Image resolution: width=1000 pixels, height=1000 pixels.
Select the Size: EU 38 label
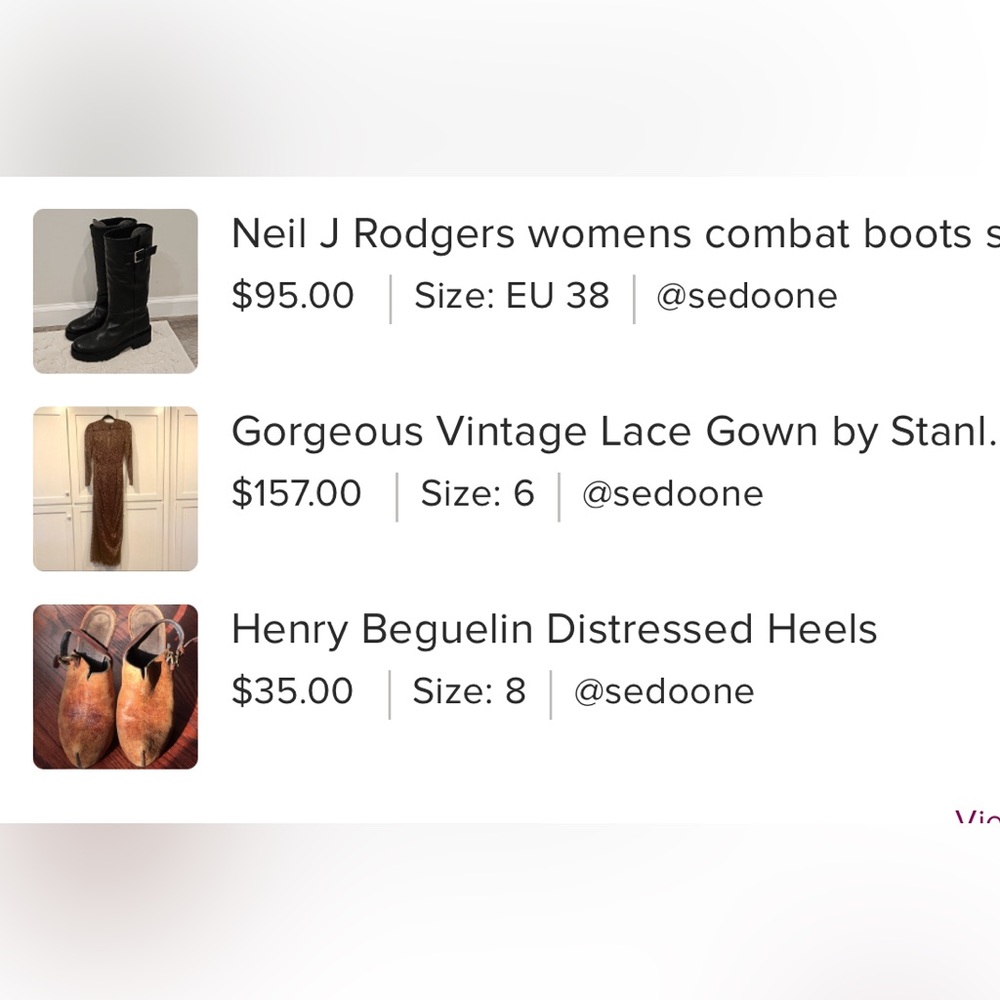(x=511, y=296)
